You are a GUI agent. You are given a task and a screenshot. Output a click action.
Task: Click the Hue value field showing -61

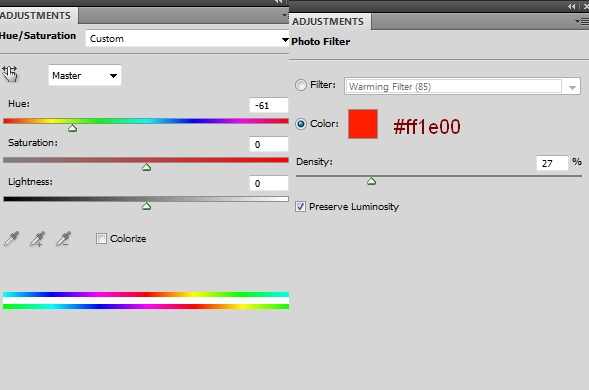pos(269,106)
